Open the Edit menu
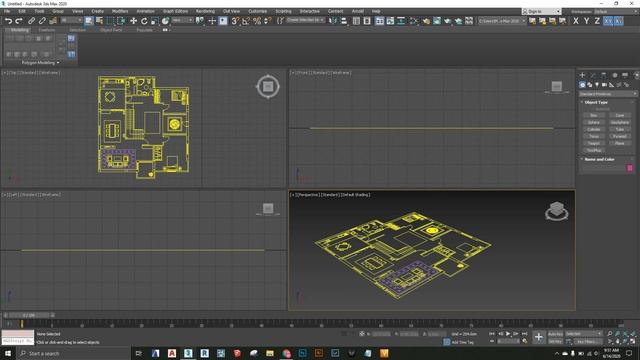640x360 pixels. (x=22, y=11)
